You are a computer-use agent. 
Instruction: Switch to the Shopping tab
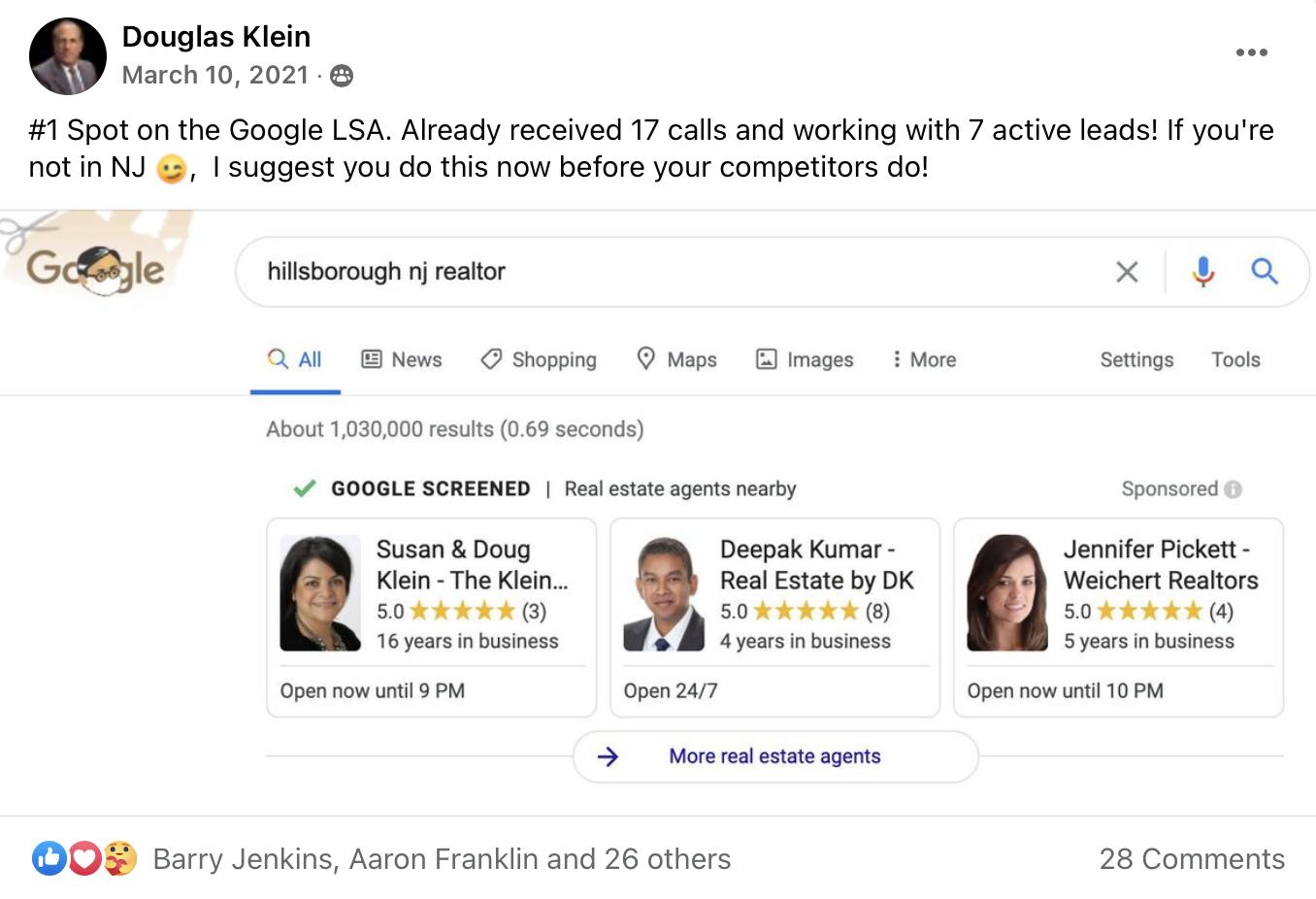click(539, 359)
